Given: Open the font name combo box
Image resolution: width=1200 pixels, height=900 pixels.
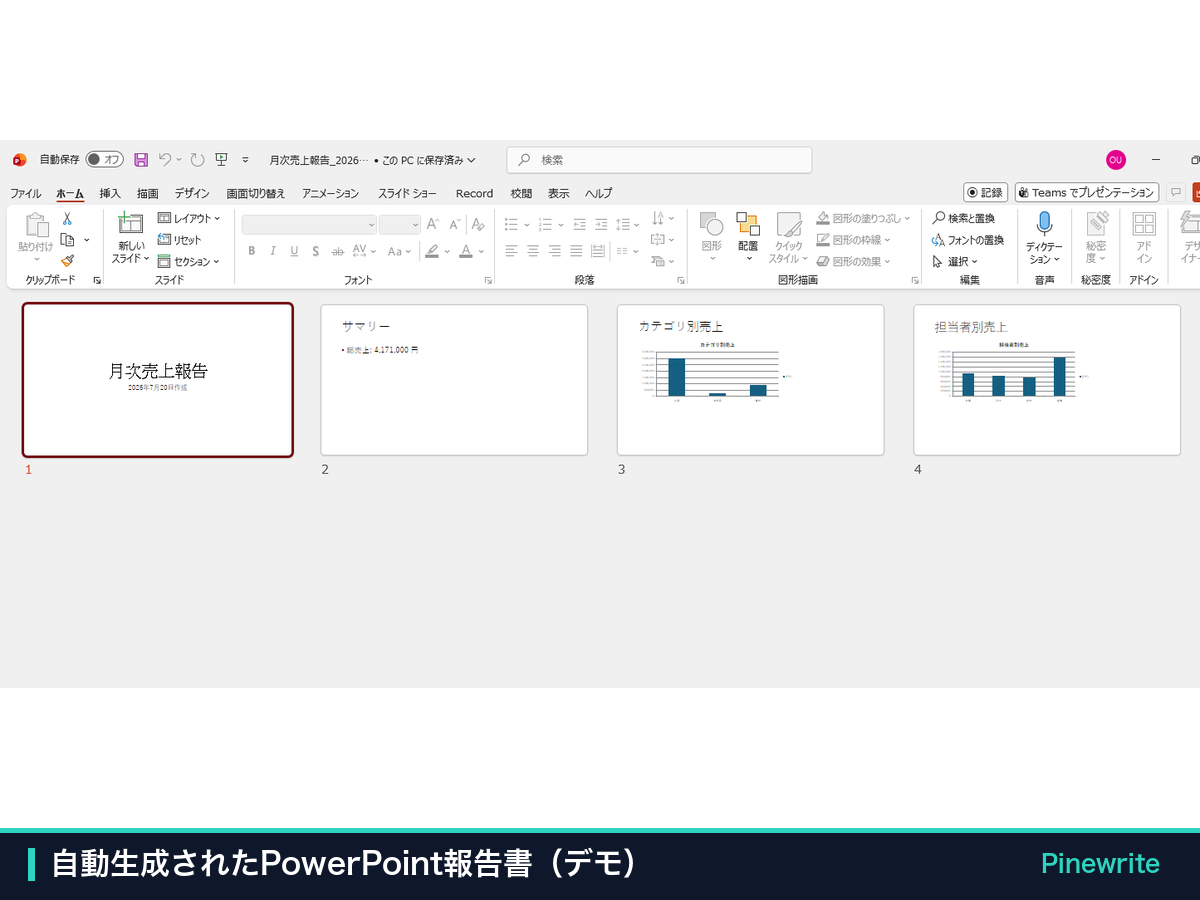Looking at the screenshot, I should tap(309, 225).
